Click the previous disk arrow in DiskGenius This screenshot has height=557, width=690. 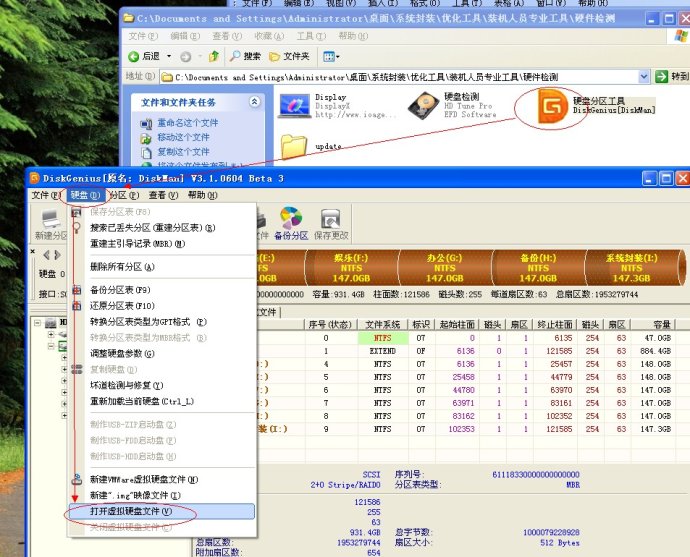tap(47, 255)
